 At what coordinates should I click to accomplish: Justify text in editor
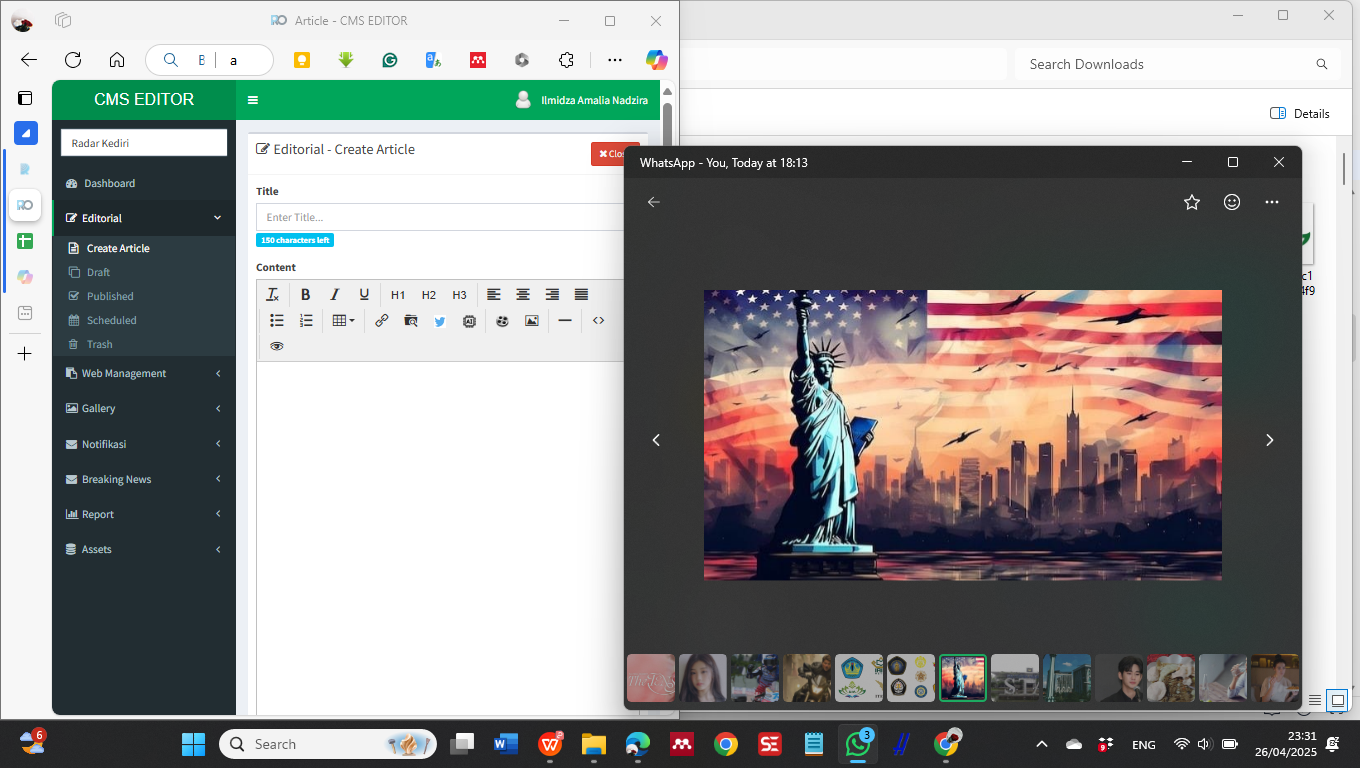[x=581, y=295]
